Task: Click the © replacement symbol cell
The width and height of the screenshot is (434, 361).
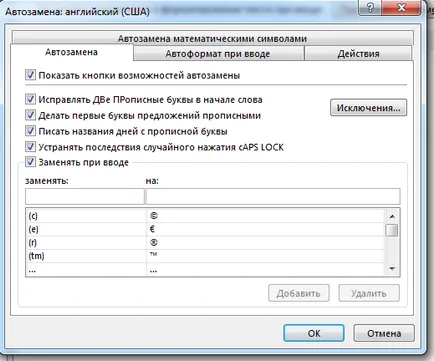Action: click(x=266, y=216)
